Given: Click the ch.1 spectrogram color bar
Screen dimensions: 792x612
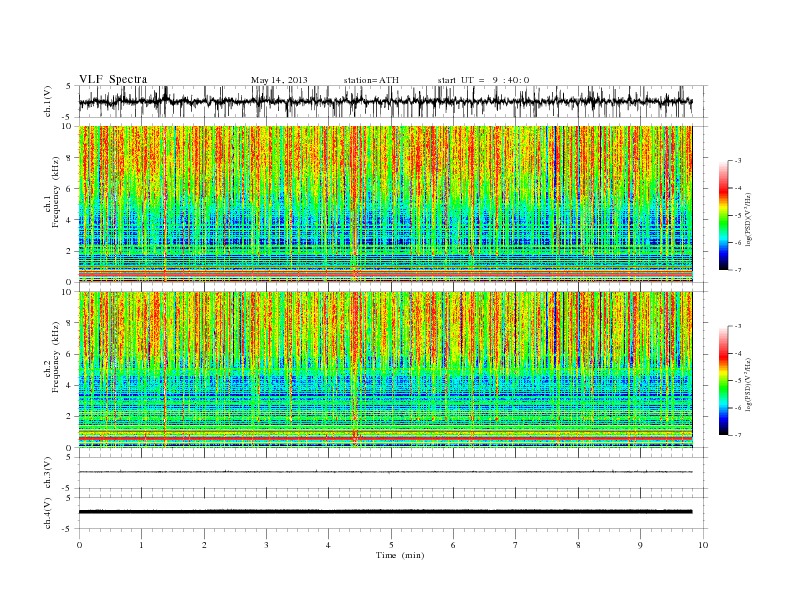Looking at the screenshot, I should [x=723, y=215].
